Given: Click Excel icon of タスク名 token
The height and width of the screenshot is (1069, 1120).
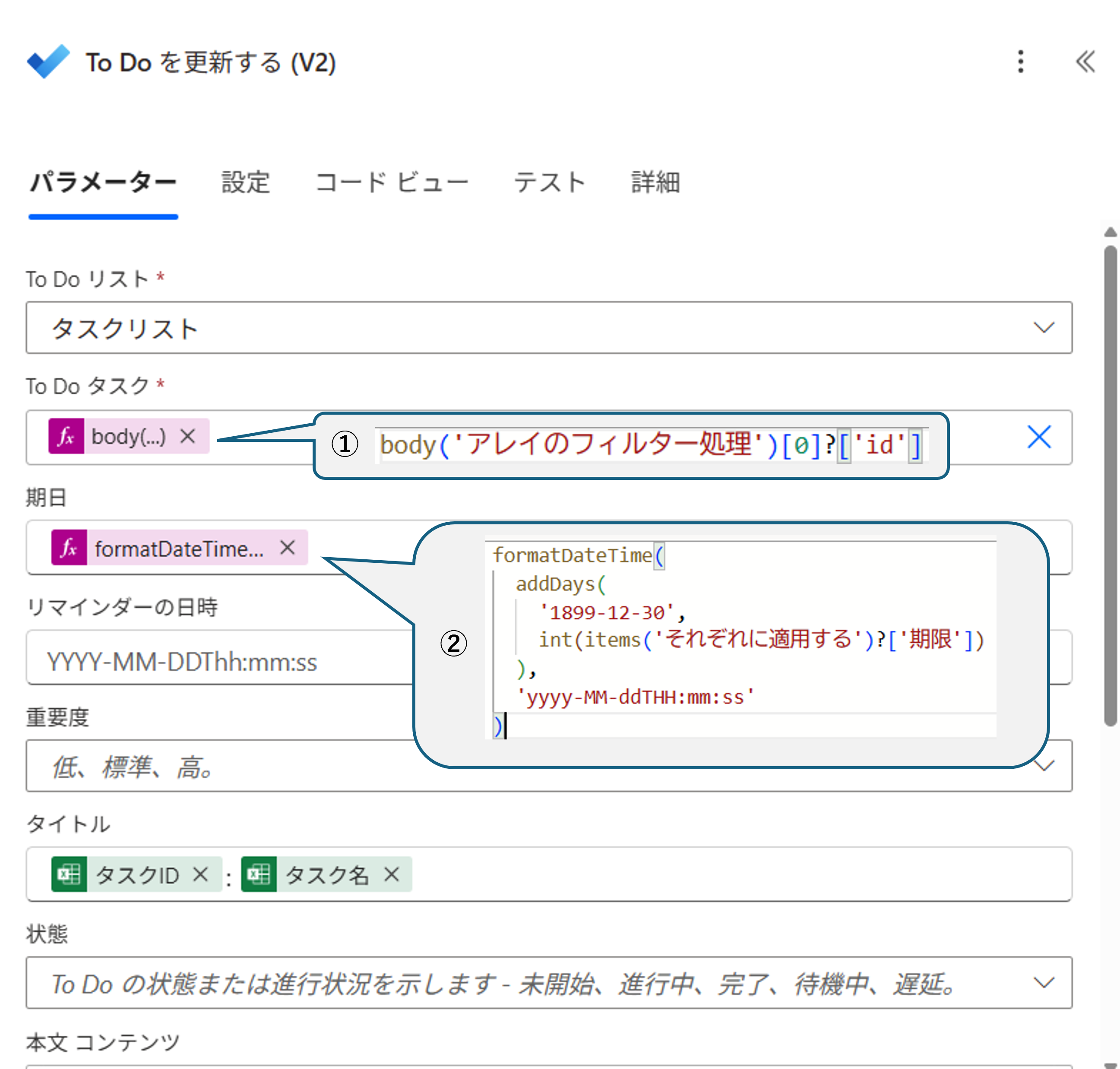Looking at the screenshot, I should click(x=259, y=874).
